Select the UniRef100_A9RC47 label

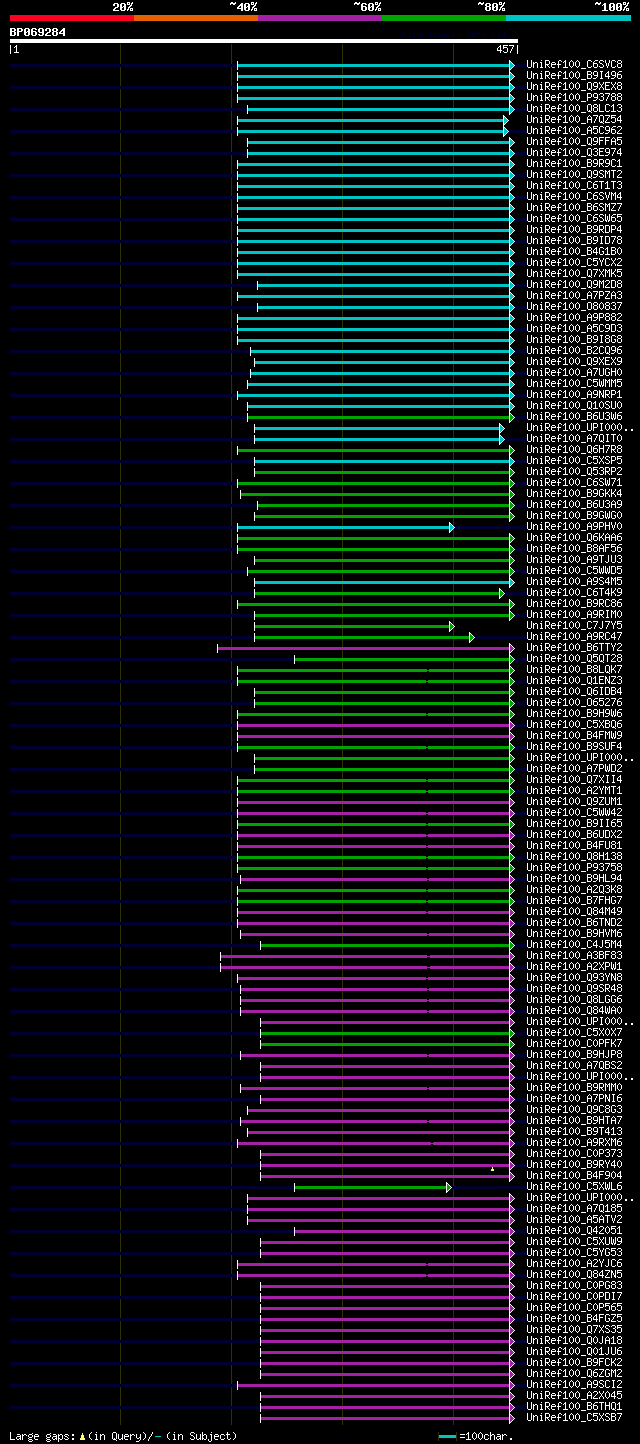coord(574,636)
